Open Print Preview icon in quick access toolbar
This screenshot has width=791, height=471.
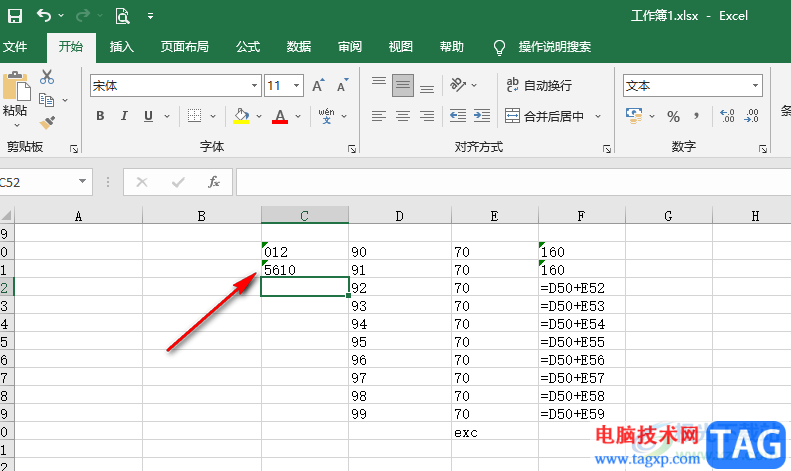tap(122, 16)
